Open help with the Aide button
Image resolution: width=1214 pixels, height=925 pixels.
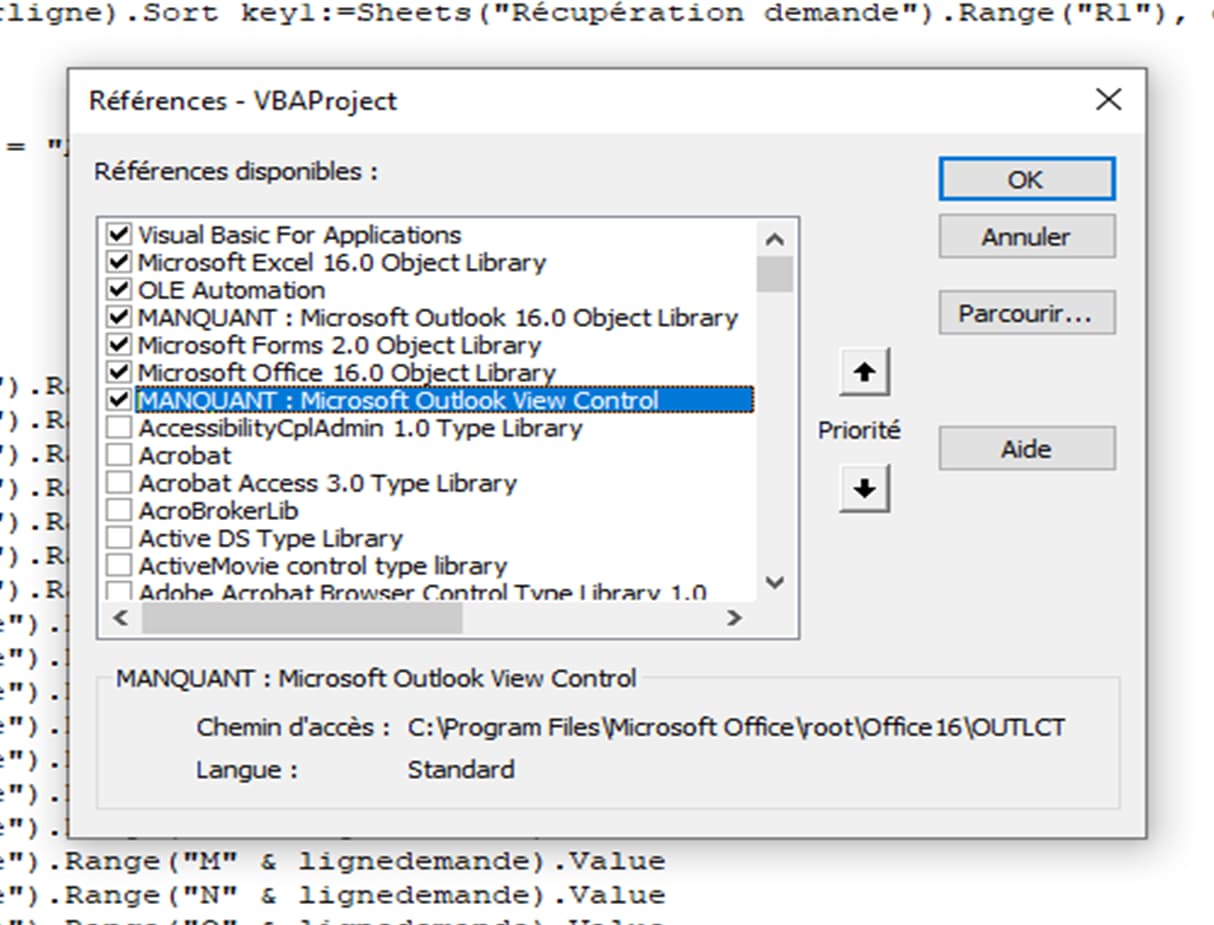1026,449
